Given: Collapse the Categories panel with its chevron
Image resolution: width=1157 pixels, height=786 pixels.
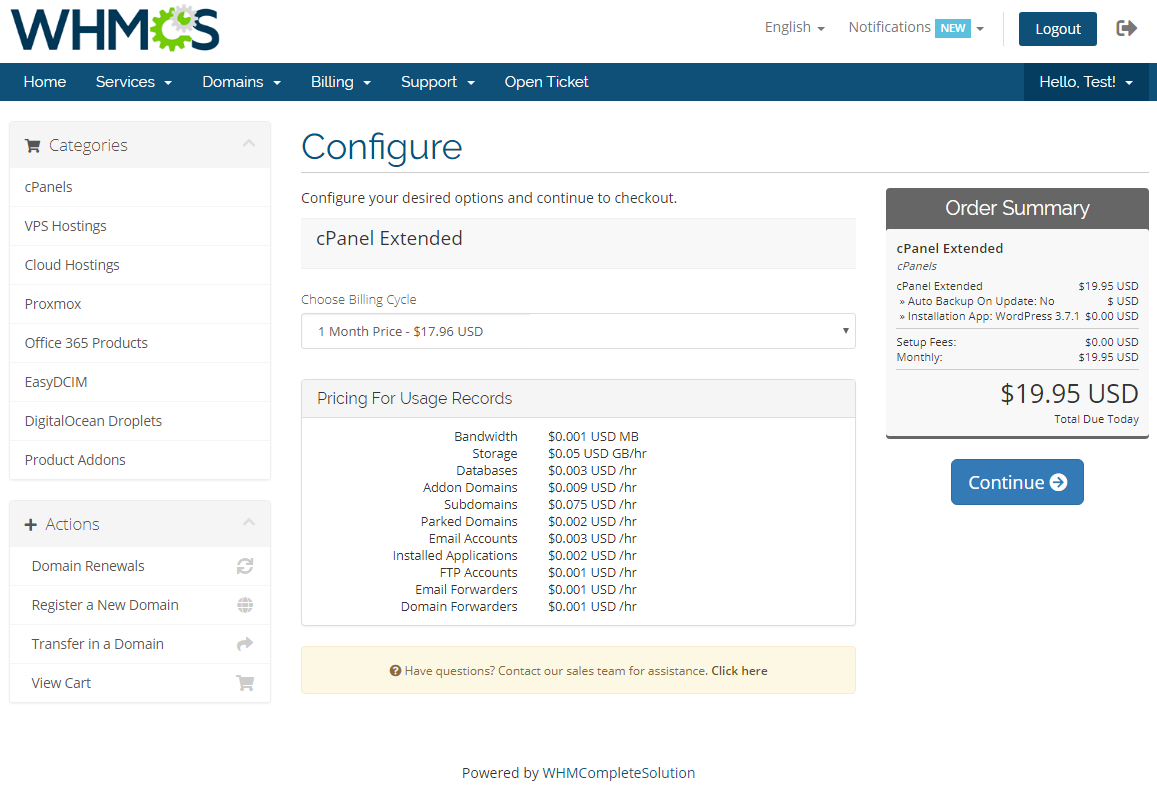Looking at the screenshot, I should pyautogui.click(x=249, y=144).
